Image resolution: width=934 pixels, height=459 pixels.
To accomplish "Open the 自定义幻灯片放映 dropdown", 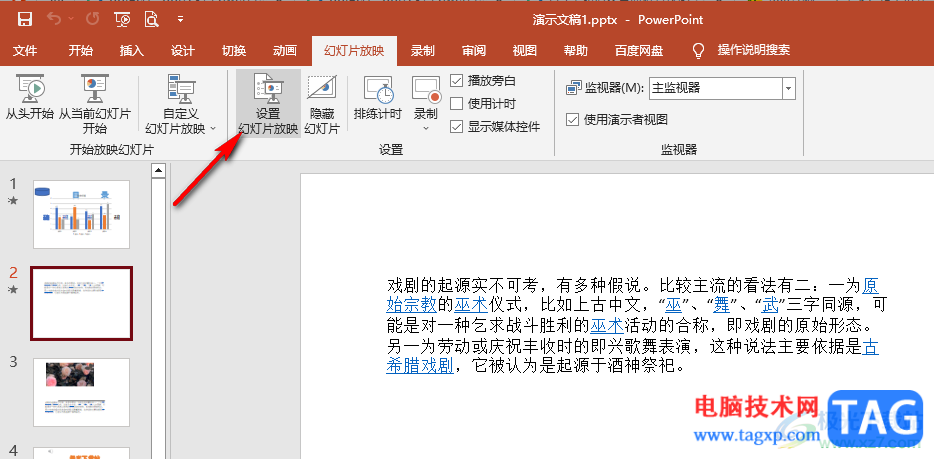I will click(x=181, y=104).
